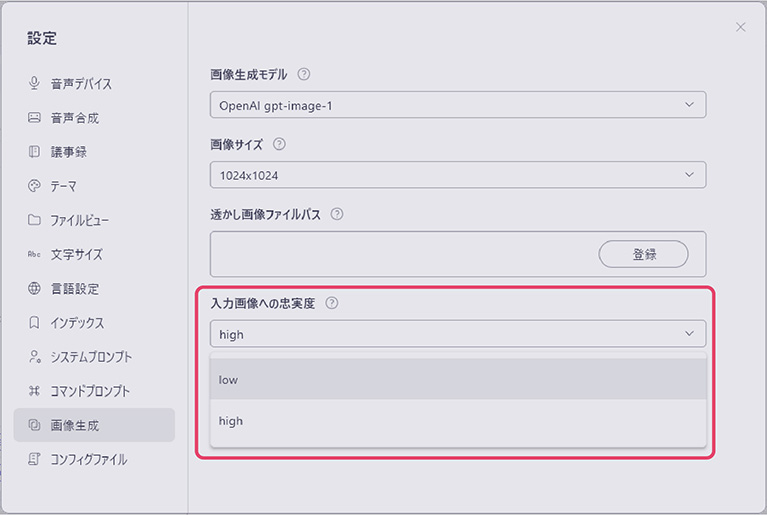Screen dimensions: 767x515
Task: Click the help icon beside 画像サイズ
Action: pos(279,144)
